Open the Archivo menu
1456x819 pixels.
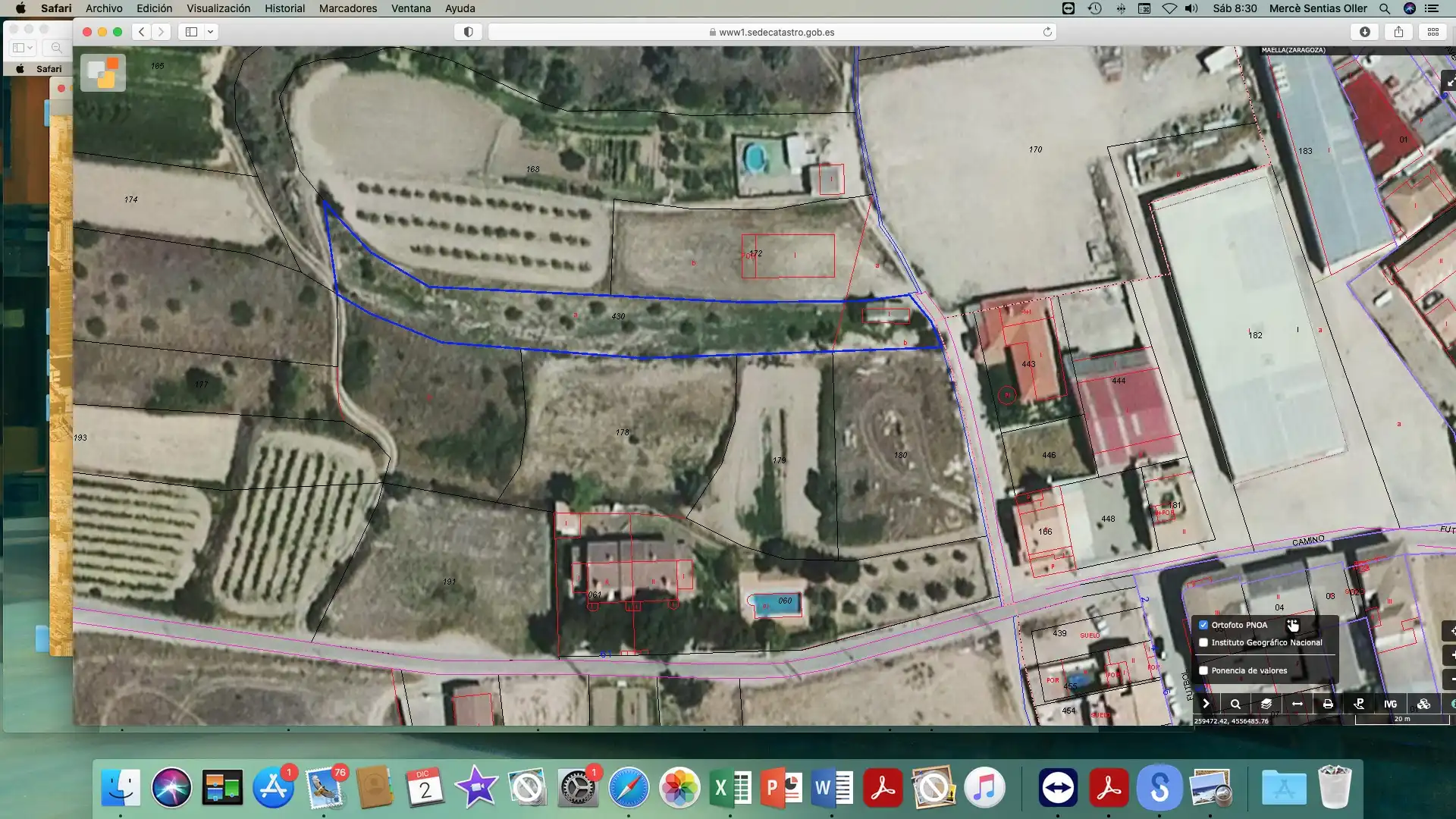[x=104, y=8]
